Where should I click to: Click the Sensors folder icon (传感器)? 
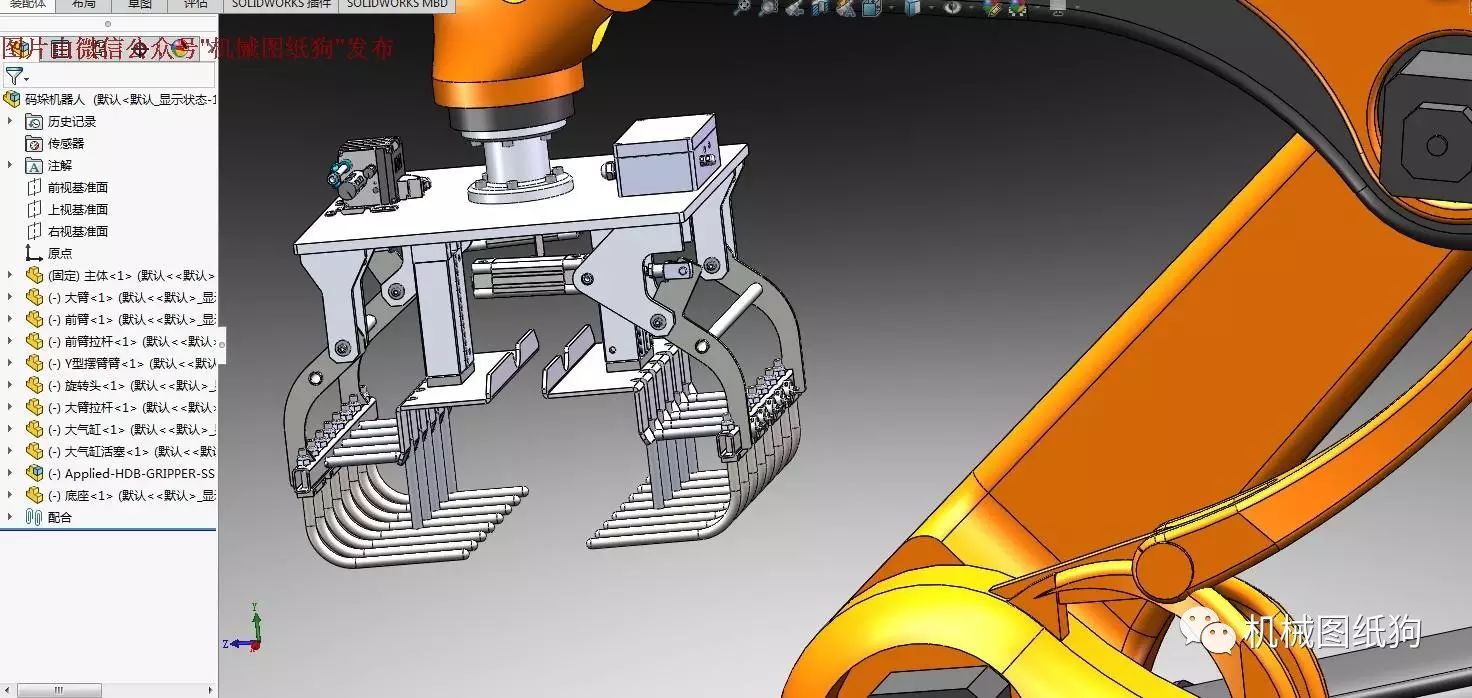click(34, 143)
